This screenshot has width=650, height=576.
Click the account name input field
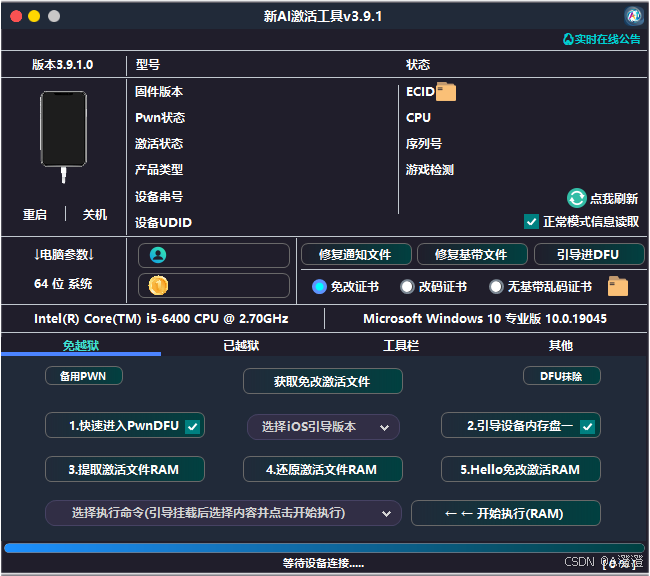[x=214, y=255]
